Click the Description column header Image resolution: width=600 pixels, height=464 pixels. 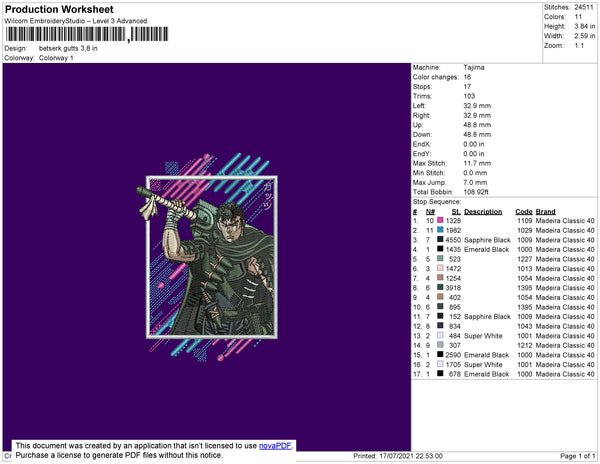tap(483, 212)
